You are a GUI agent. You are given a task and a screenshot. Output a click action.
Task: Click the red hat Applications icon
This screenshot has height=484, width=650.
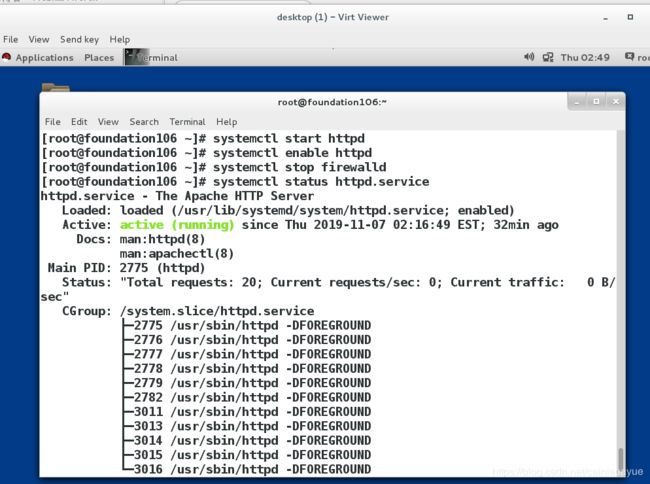tap(6, 57)
